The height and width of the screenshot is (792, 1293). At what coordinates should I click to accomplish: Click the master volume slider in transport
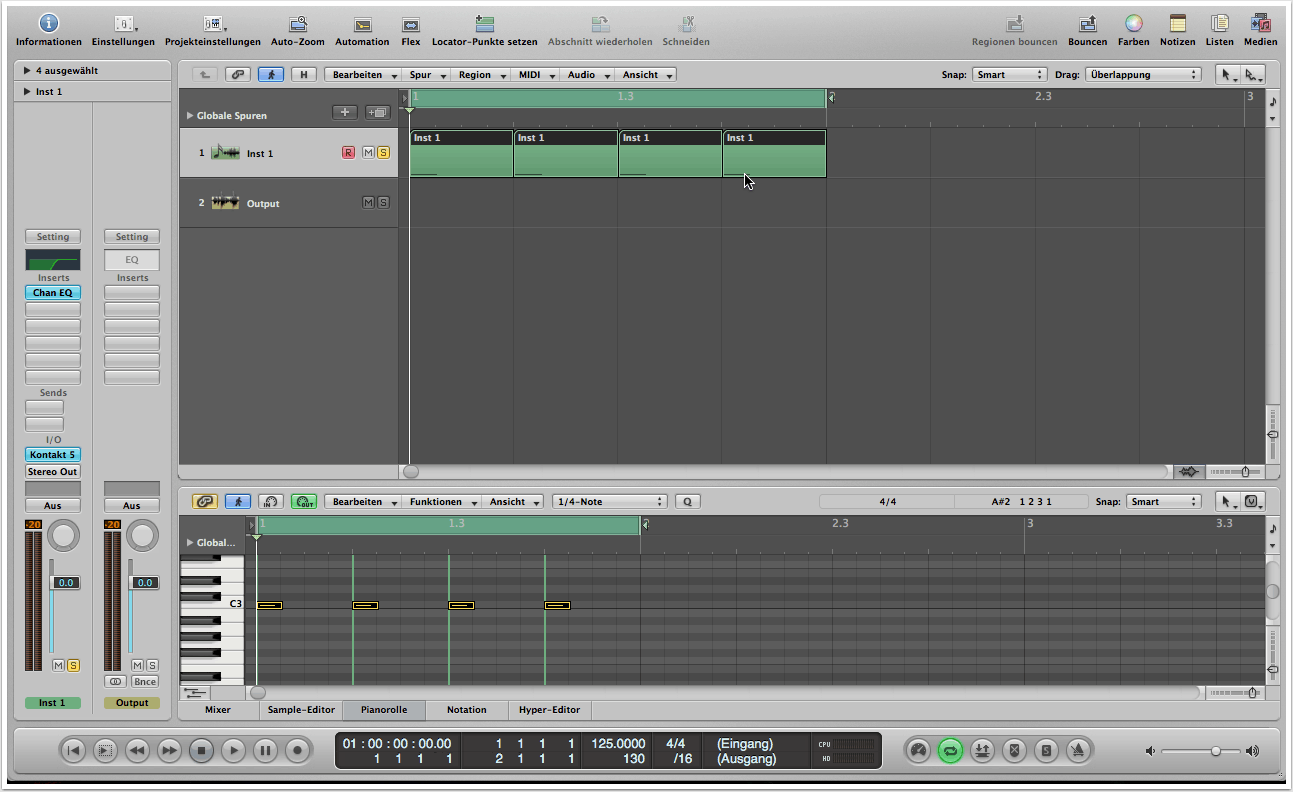coord(1214,751)
